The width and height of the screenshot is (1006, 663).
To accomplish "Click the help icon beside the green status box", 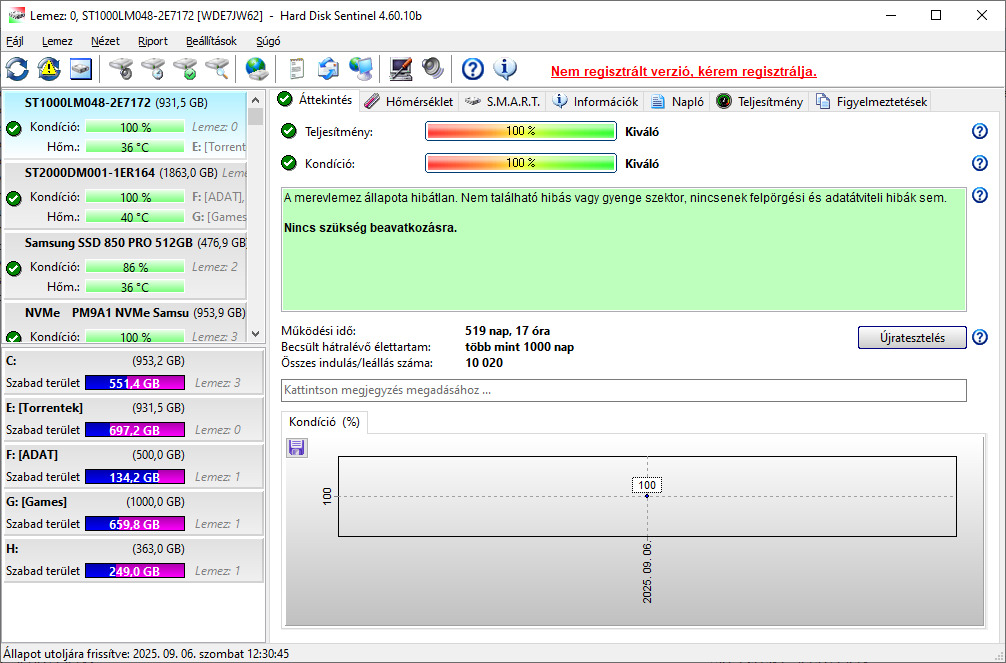I will pos(980,195).
